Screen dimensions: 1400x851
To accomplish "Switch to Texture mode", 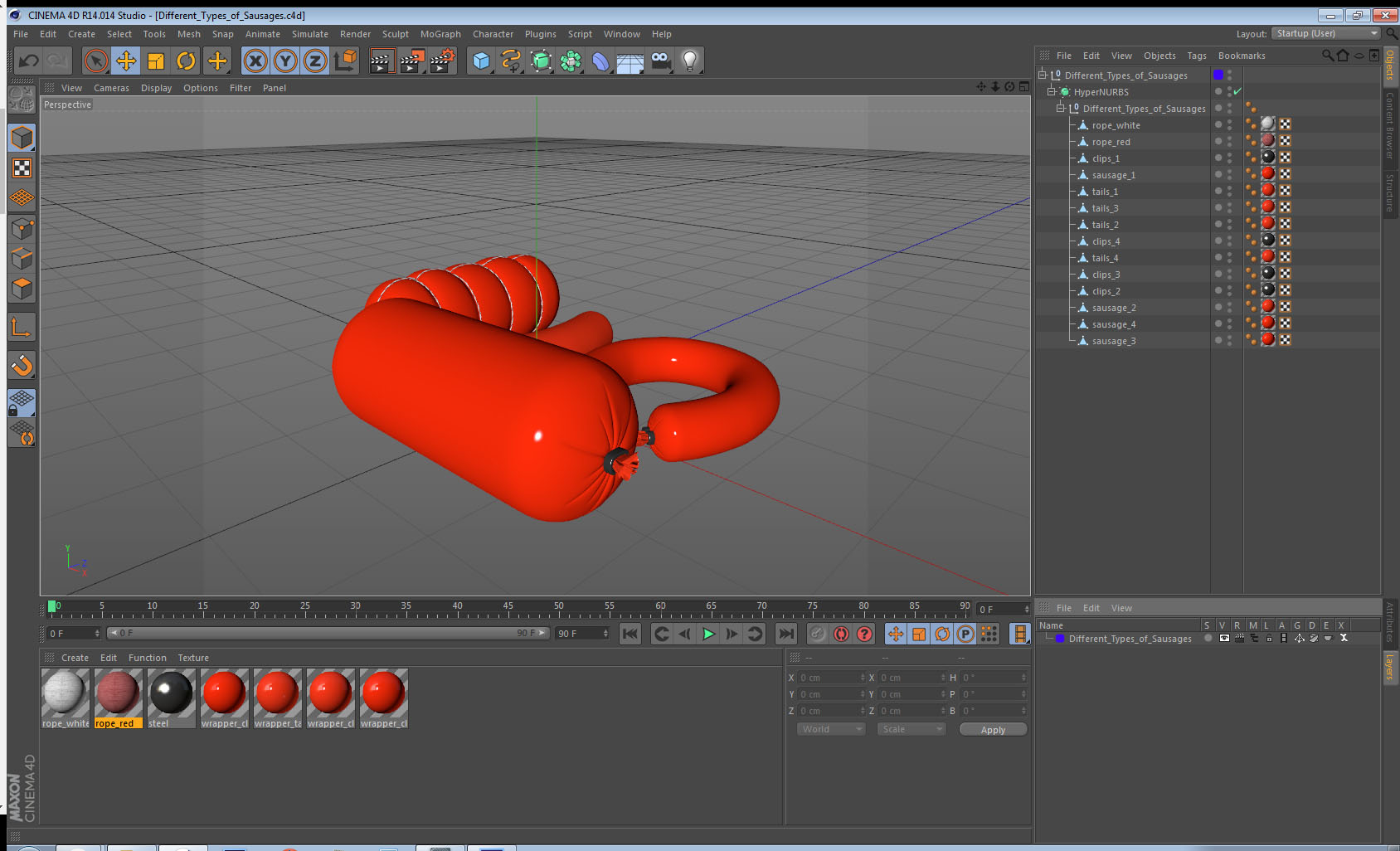I will [x=22, y=168].
